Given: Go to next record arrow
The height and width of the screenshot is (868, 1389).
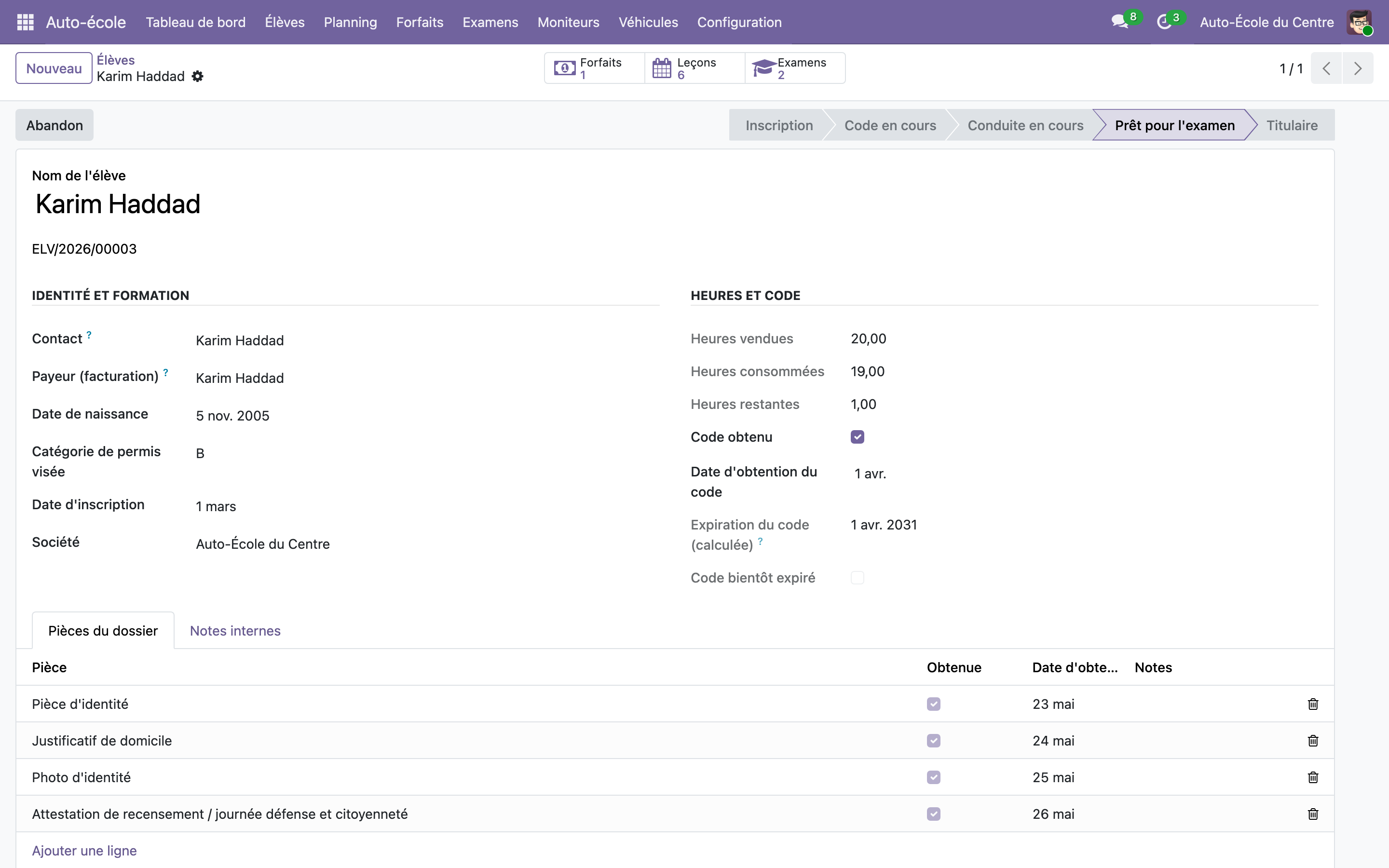Looking at the screenshot, I should 1358,68.
